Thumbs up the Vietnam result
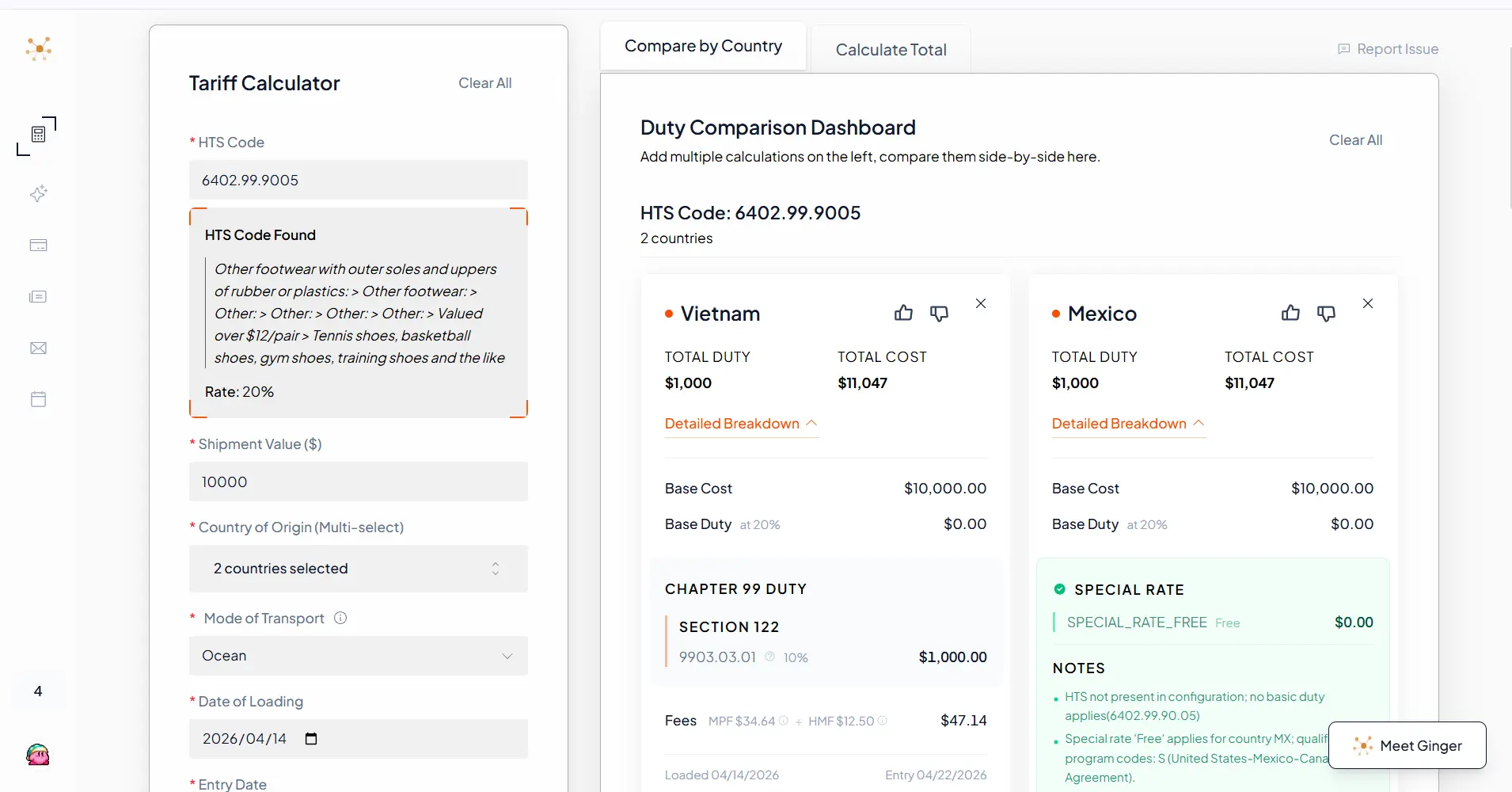 coord(903,313)
